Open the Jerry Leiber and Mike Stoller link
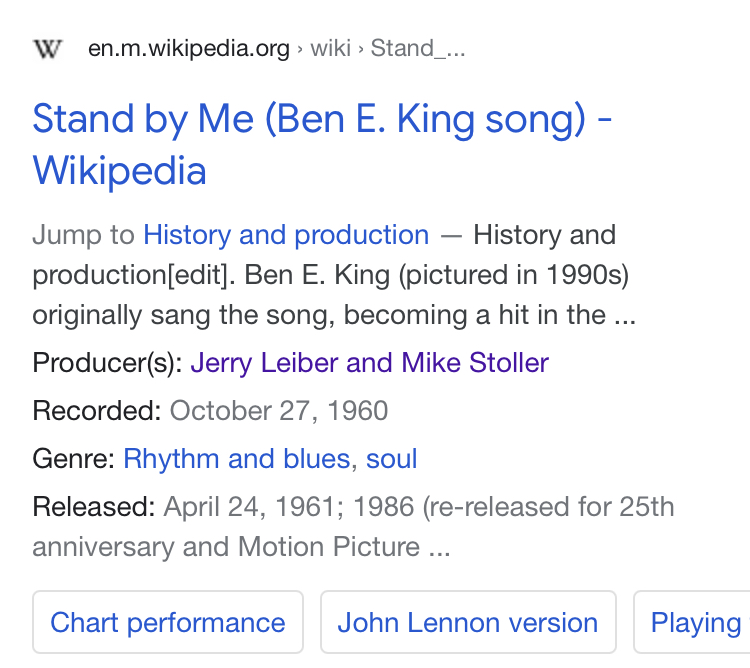Image resolution: width=750 pixels, height=668 pixels. [369, 362]
